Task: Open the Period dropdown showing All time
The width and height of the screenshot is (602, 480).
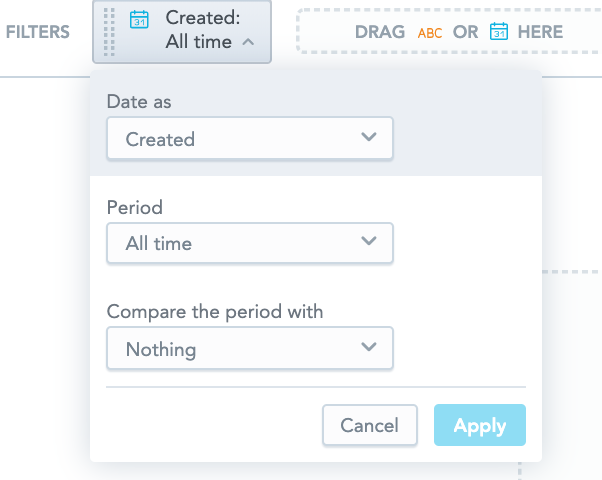Action: pyautogui.click(x=249, y=243)
